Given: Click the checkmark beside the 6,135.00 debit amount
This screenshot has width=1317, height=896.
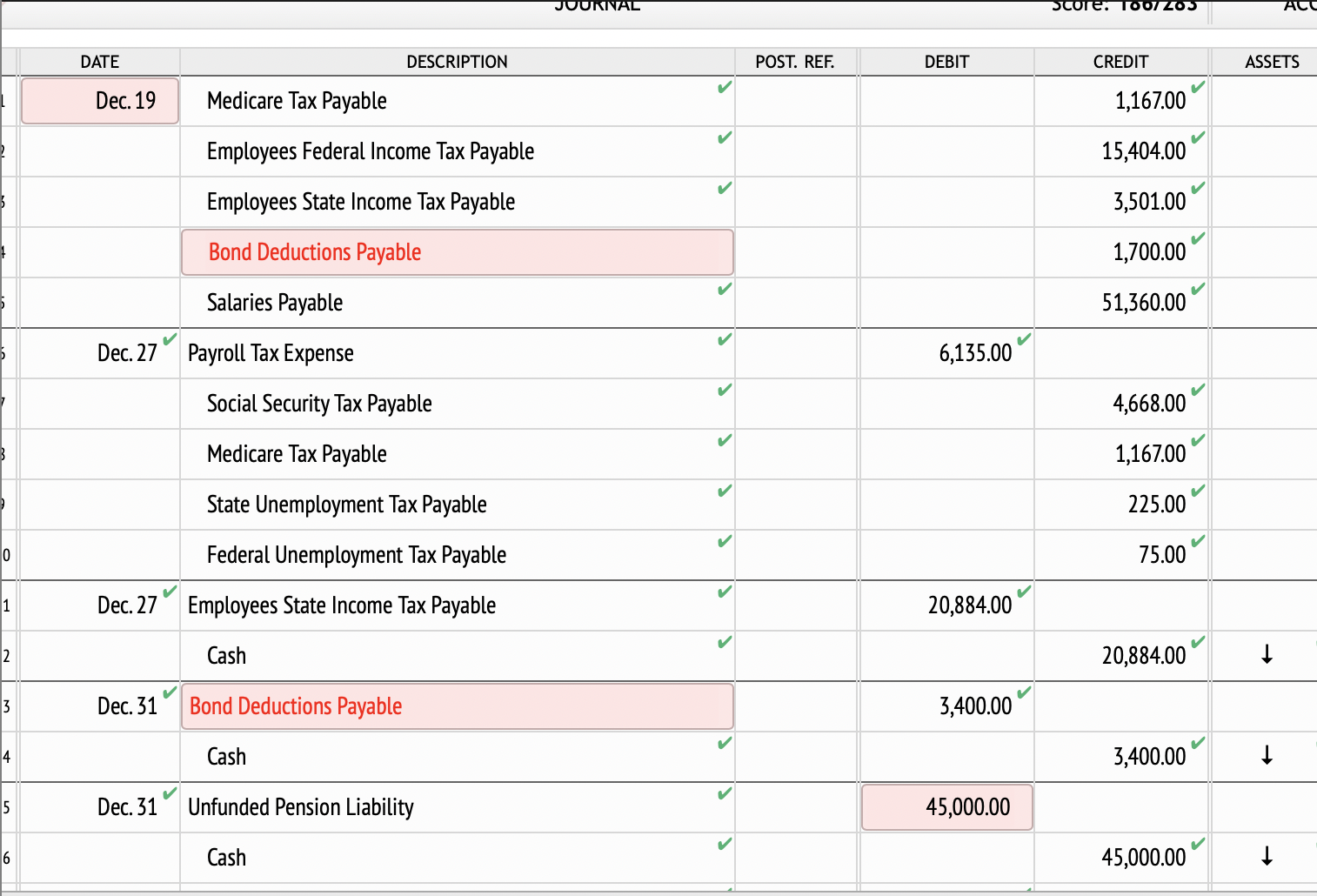Looking at the screenshot, I should coord(1024,340).
